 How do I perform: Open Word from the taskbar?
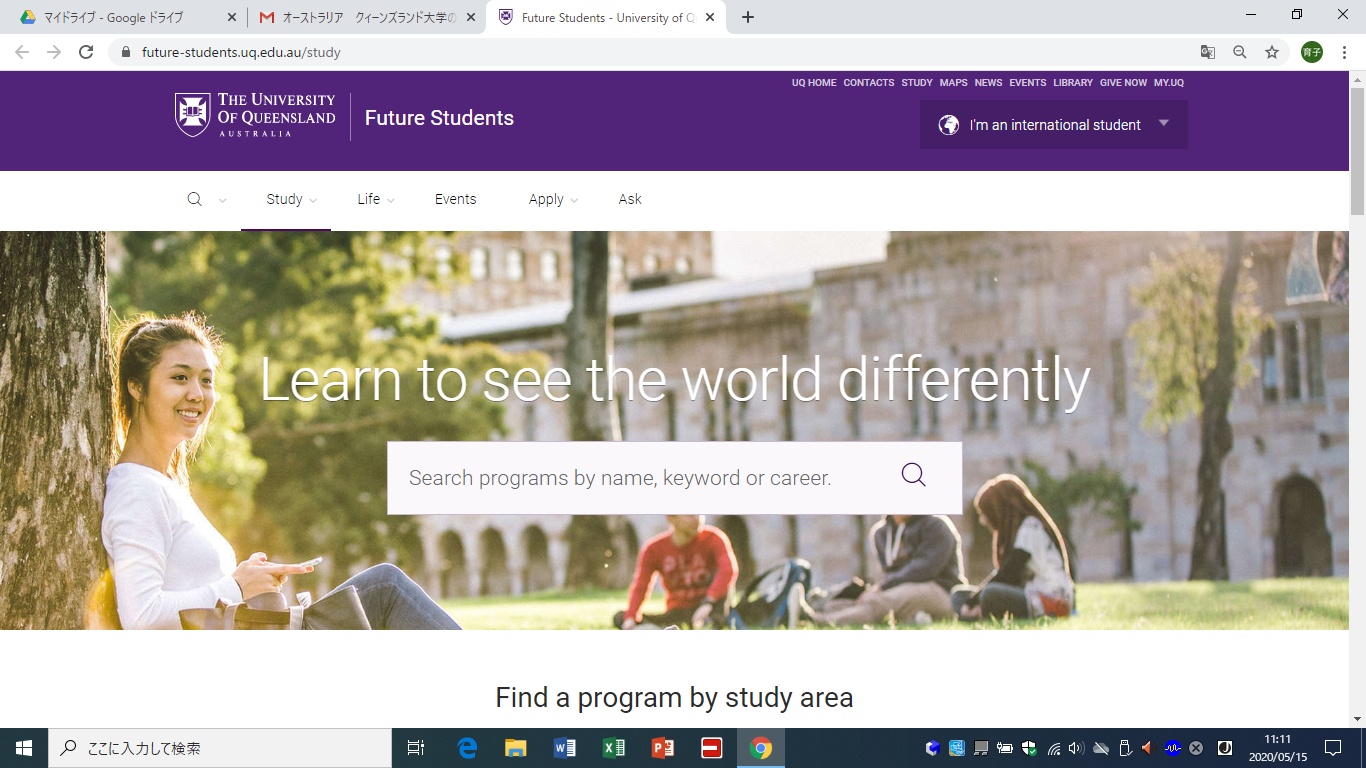click(x=564, y=748)
